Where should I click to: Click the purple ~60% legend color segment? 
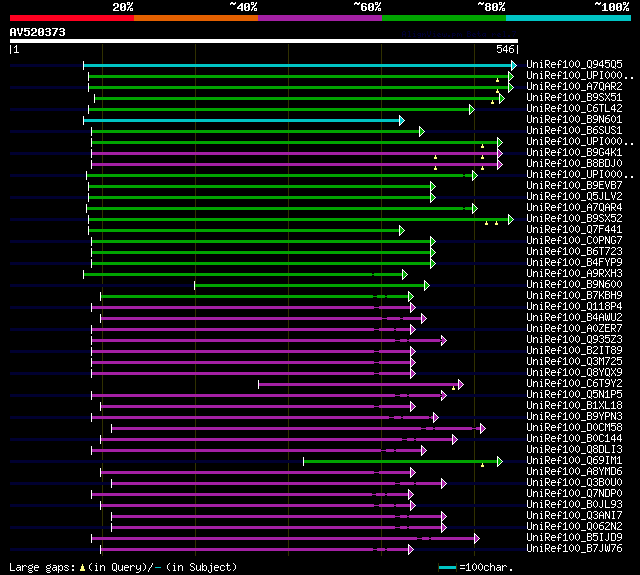(320, 18)
